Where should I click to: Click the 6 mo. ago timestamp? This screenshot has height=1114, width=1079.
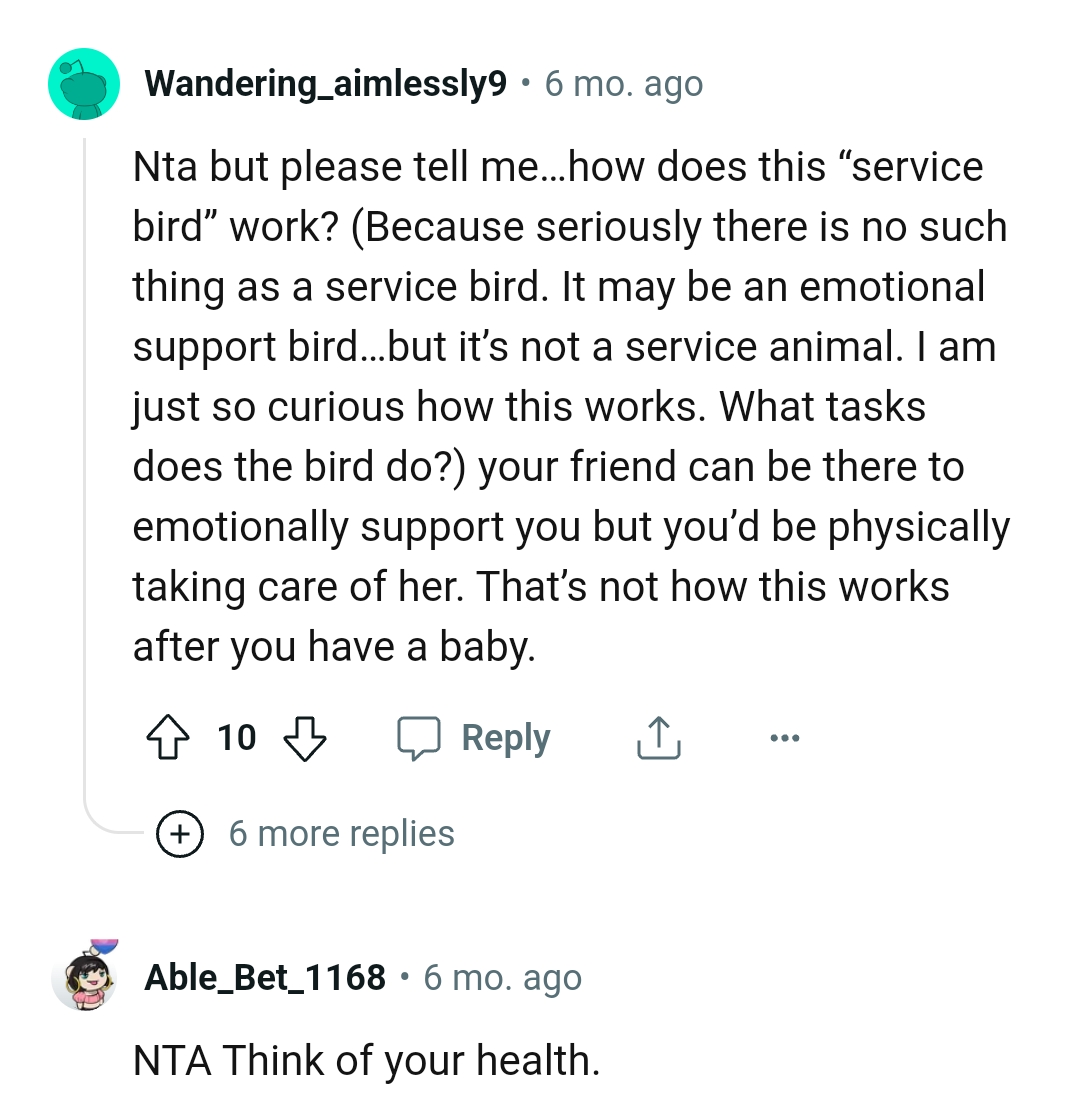(622, 83)
